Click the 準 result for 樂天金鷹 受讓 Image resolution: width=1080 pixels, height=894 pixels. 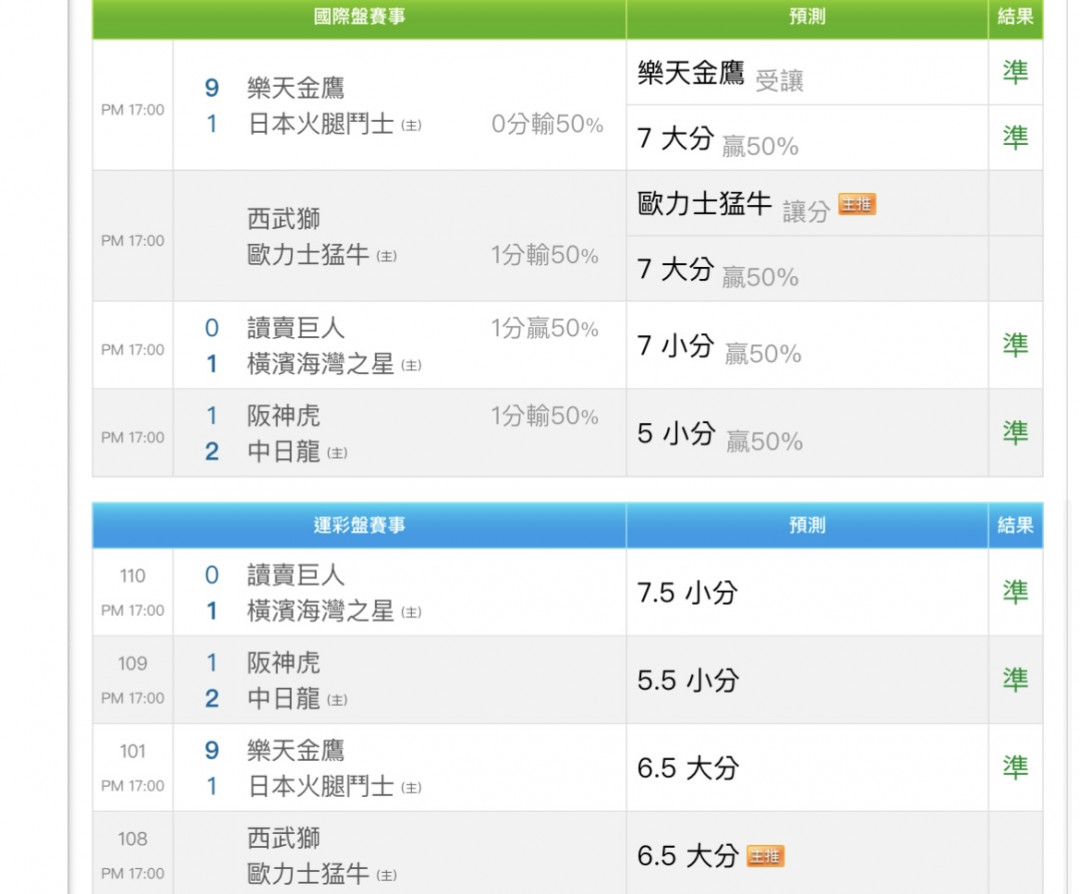click(x=1016, y=72)
